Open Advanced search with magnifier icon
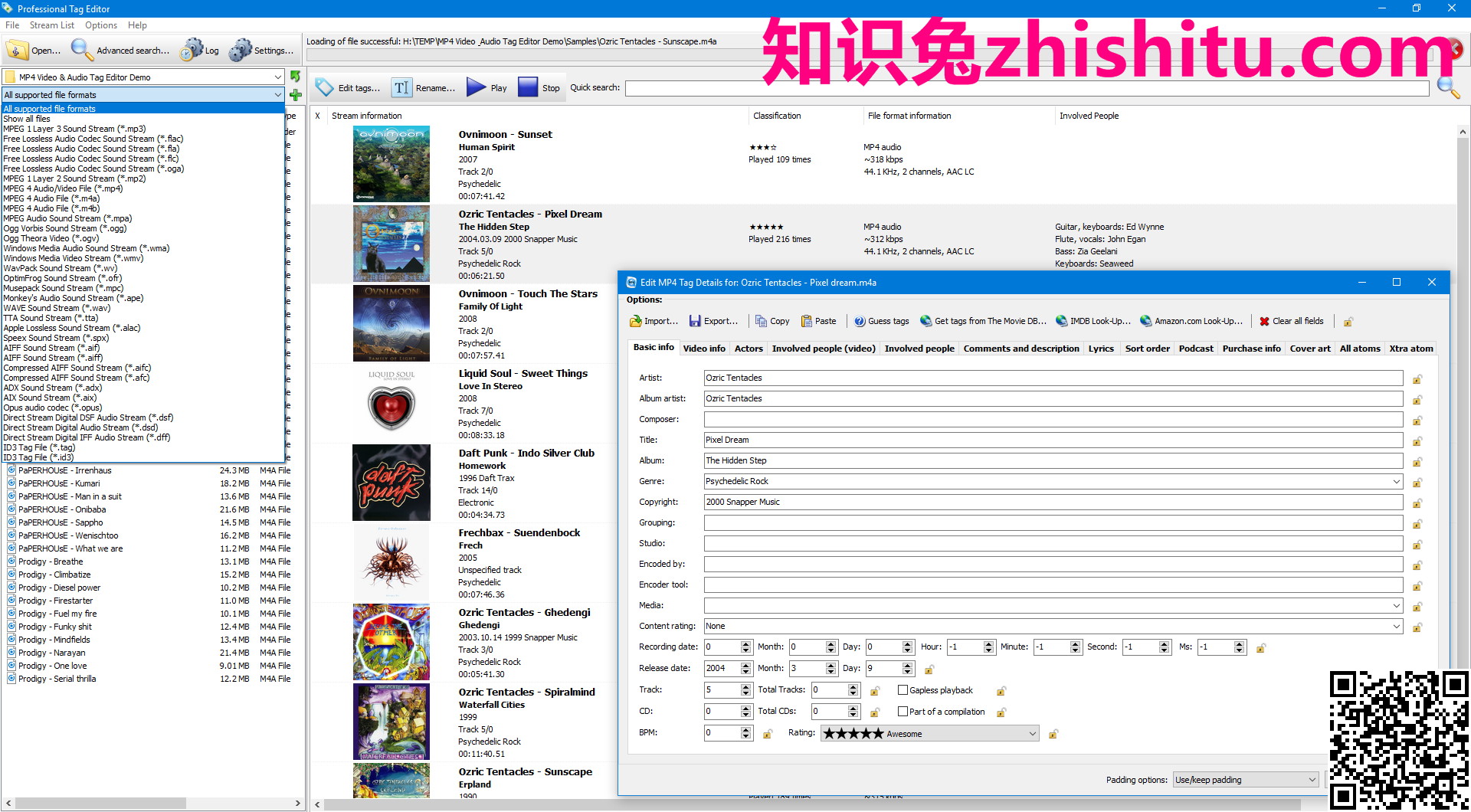 81,50
